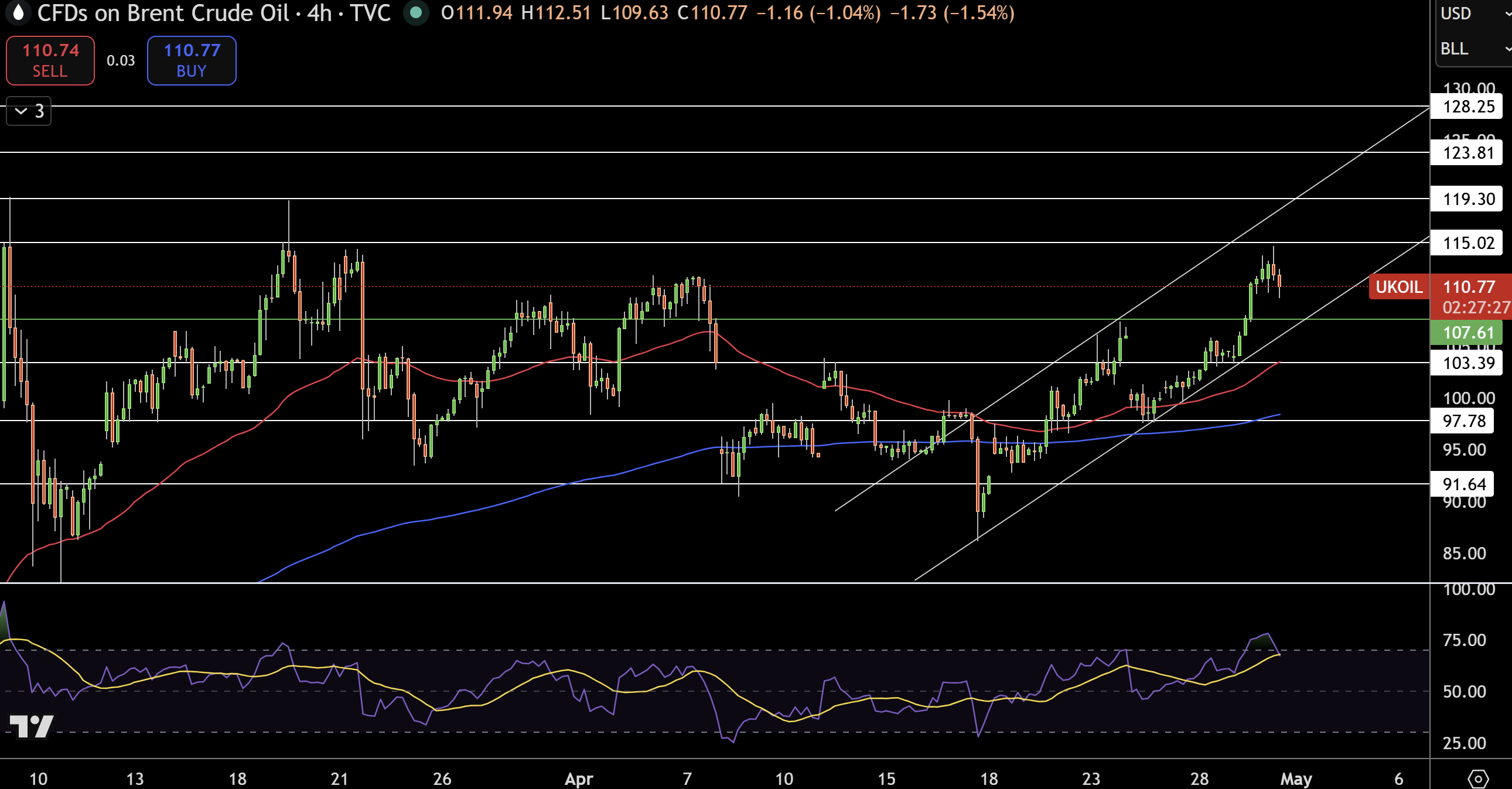The image size is (1512, 789).
Task: Click the 0.03 spread value
Action: (x=121, y=60)
